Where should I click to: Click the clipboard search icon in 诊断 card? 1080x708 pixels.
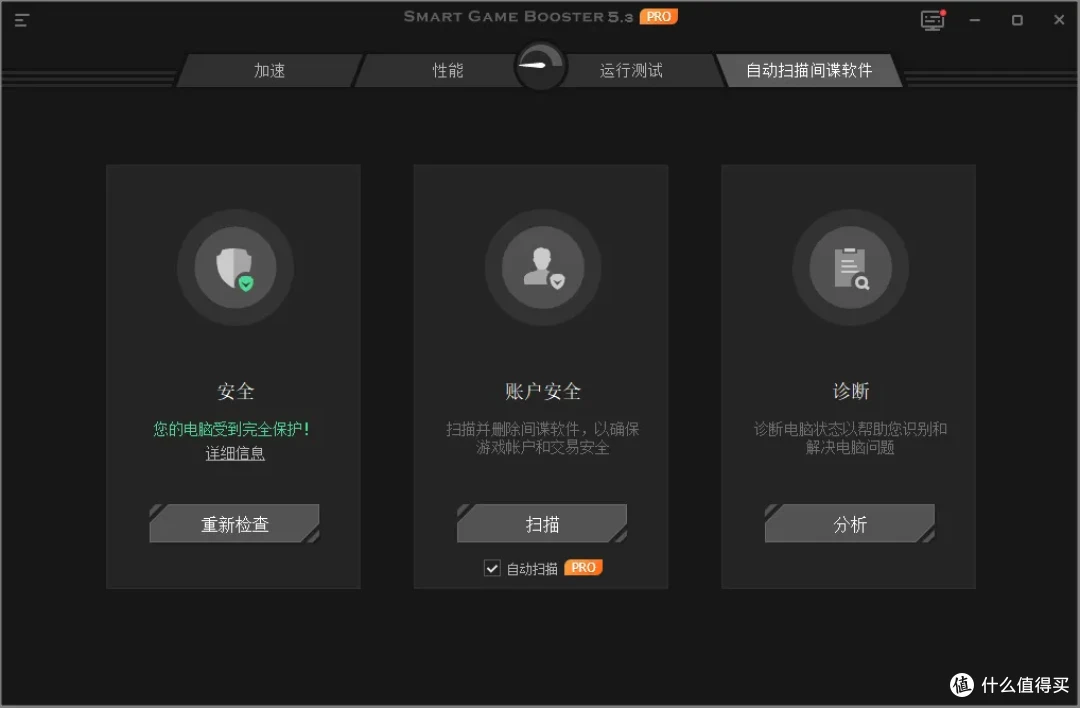coord(850,268)
